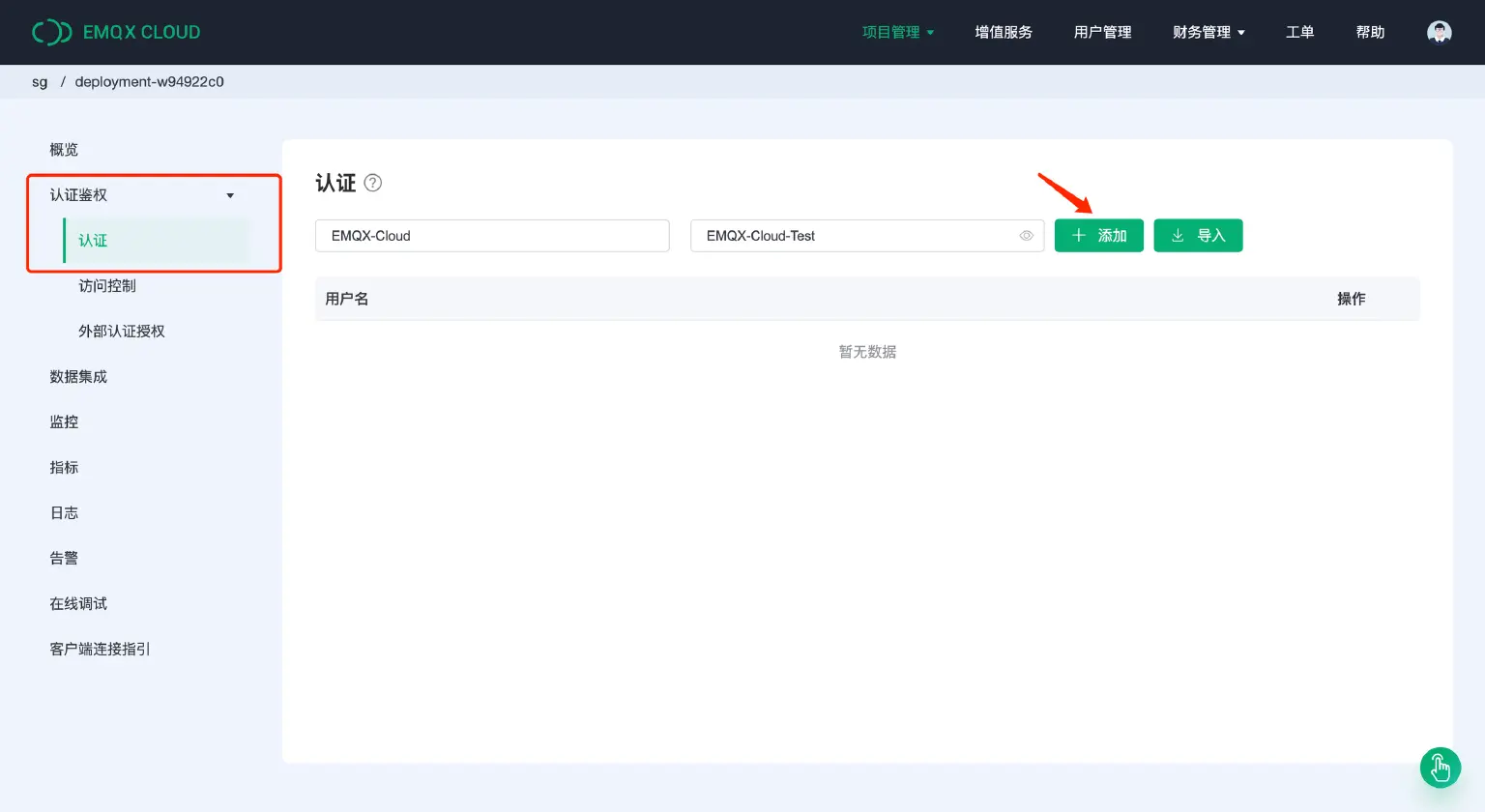This screenshot has width=1485, height=812.
Task: Open the 用户管理 menu item
Action: pyautogui.click(x=1102, y=32)
